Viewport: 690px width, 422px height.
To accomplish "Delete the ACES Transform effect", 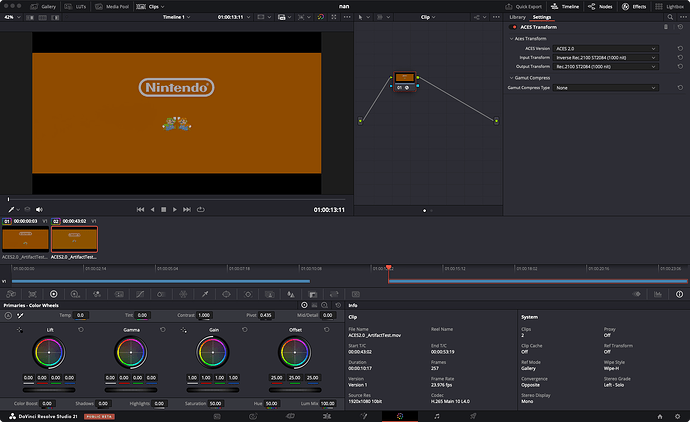I will pos(666,27).
